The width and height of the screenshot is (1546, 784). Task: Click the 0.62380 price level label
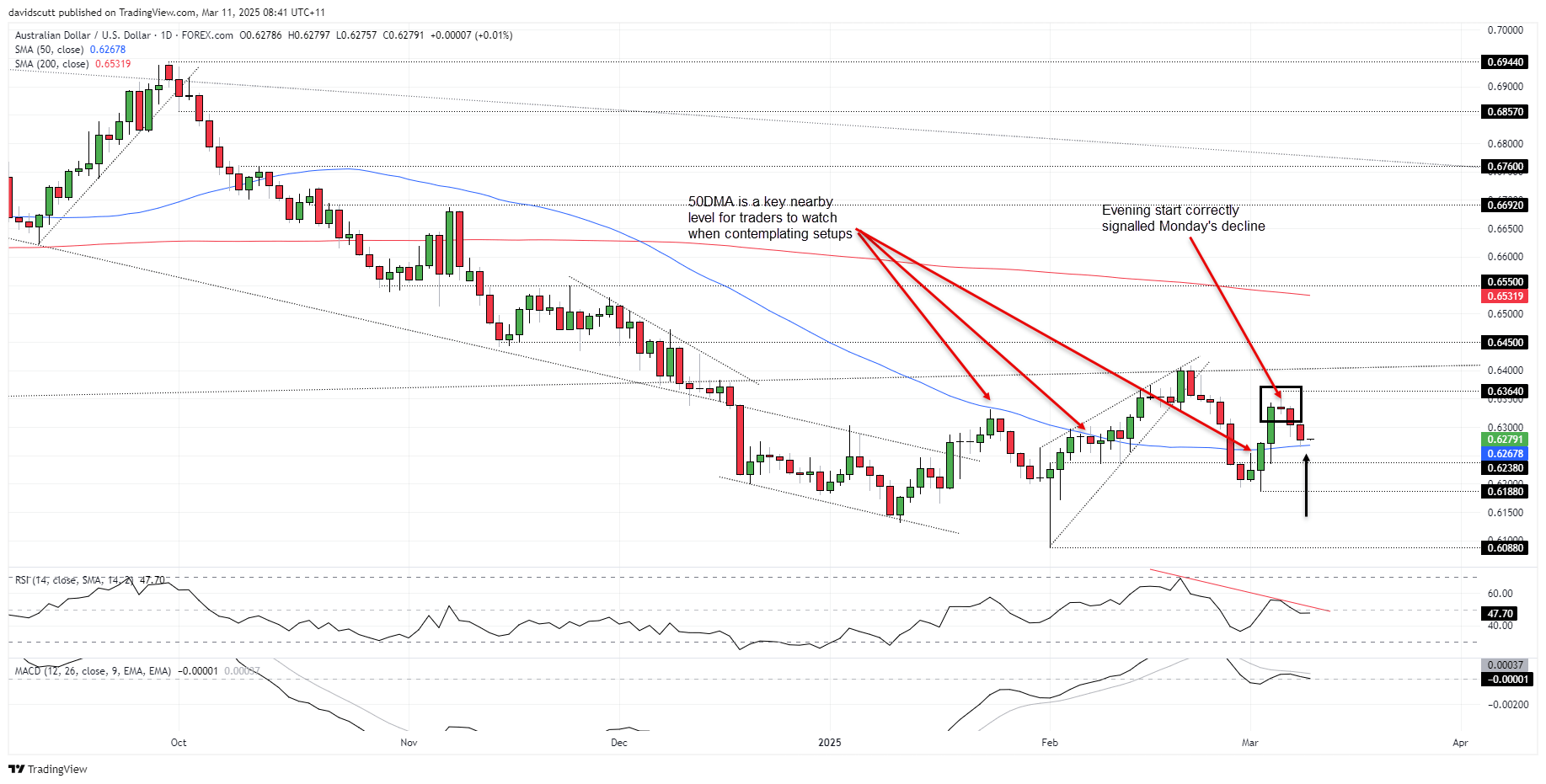pos(1505,468)
